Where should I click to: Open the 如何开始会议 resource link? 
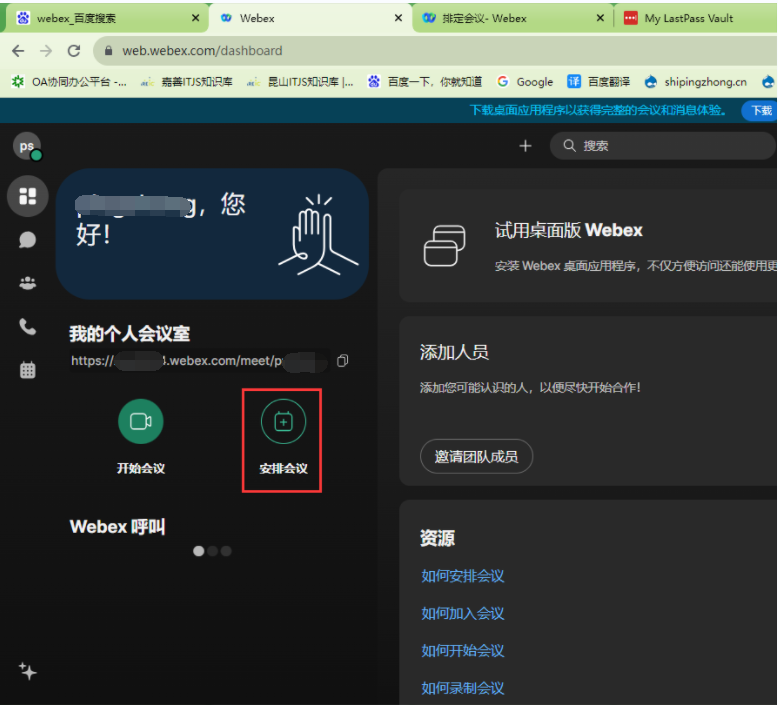click(x=462, y=651)
